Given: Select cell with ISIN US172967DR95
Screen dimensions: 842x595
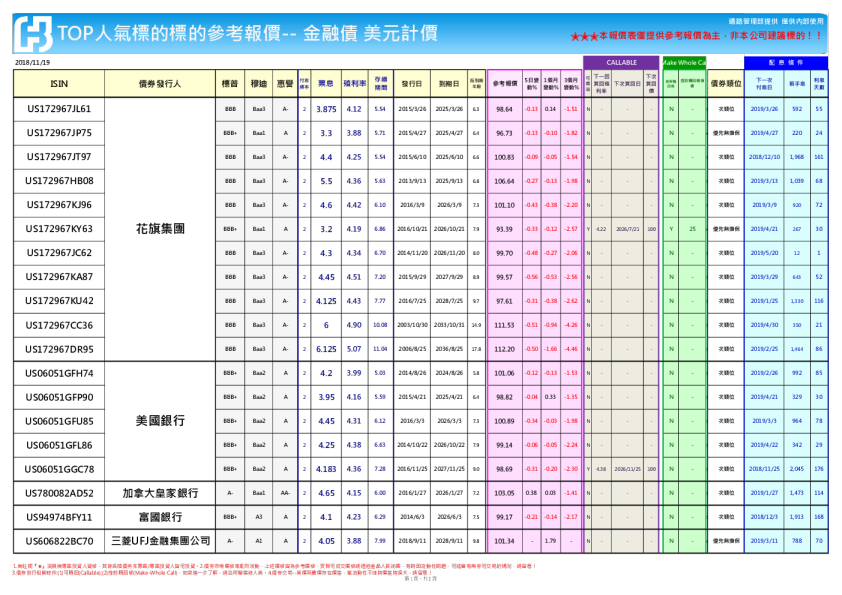Looking at the screenshot, I should point(59,349).
